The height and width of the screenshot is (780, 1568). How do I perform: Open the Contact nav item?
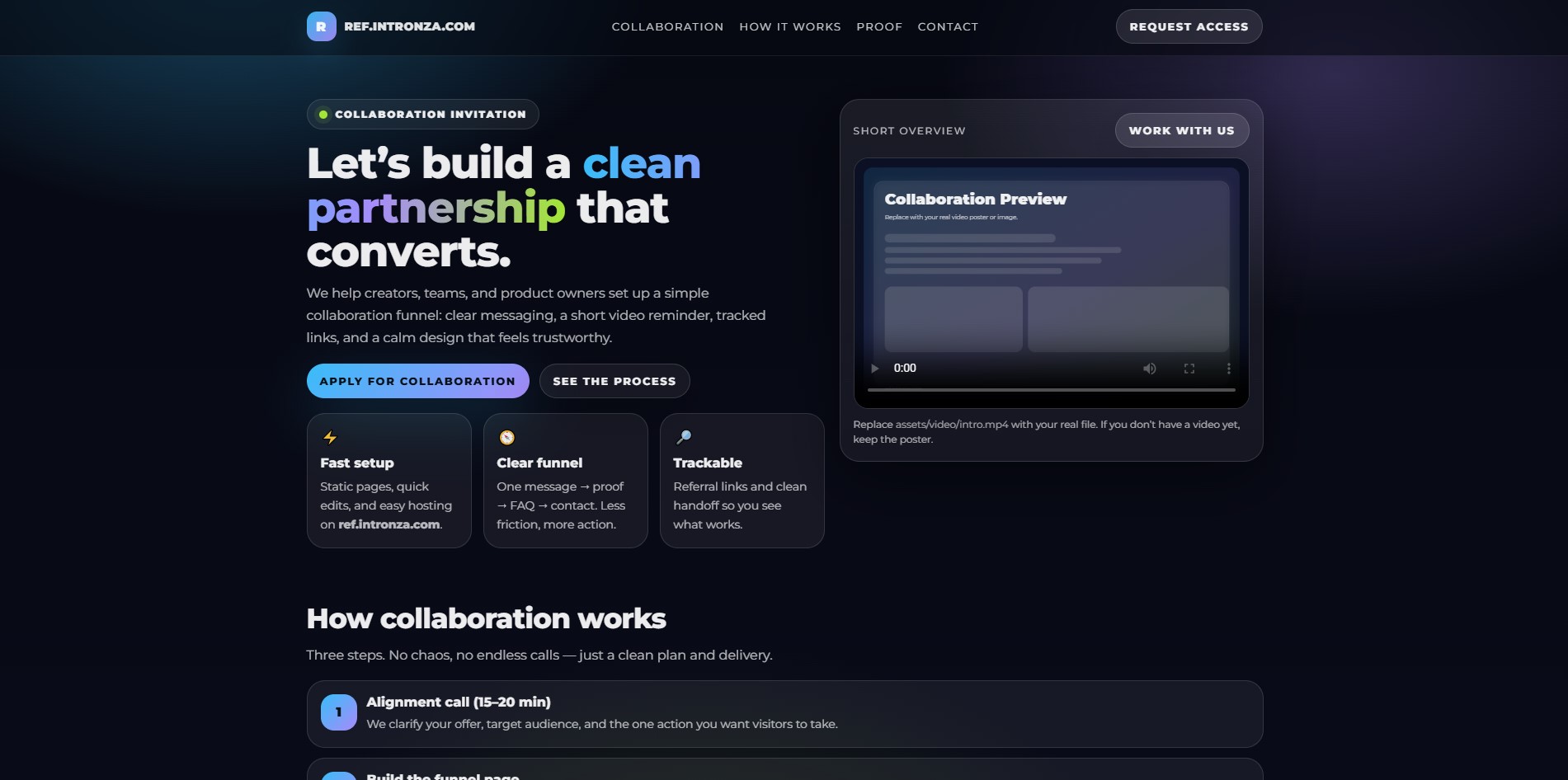click(947, 26)
